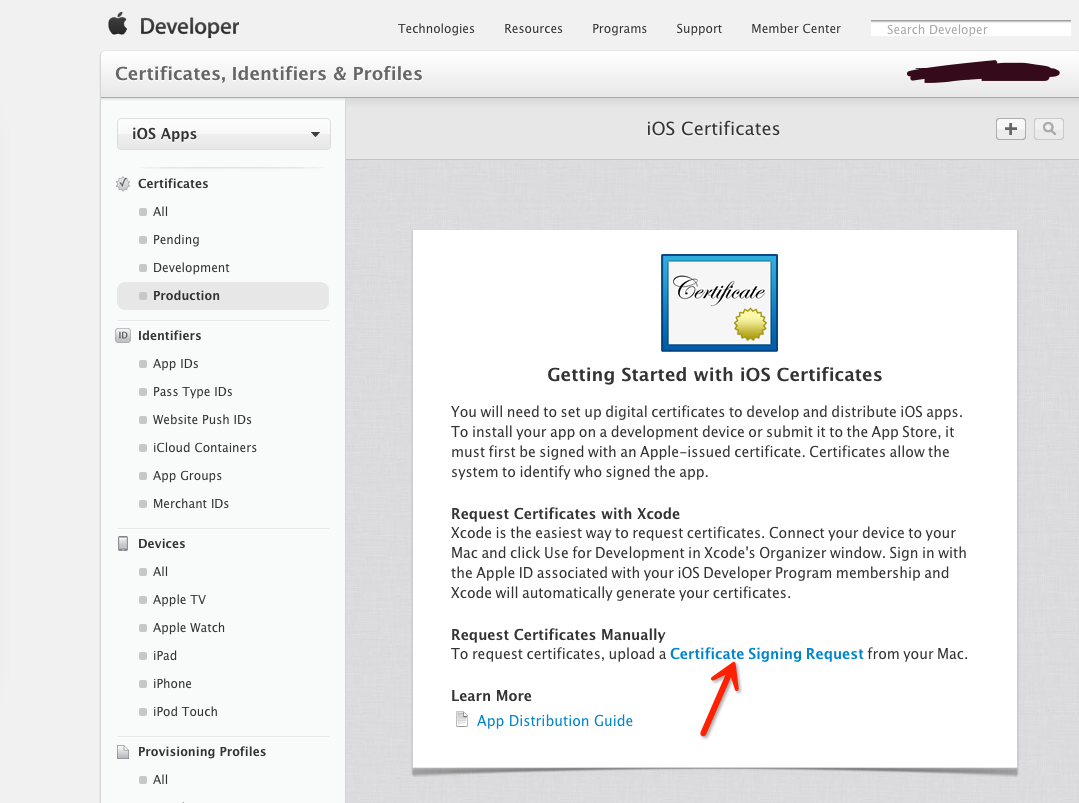
Task: Click the magnifier search certificates button
Action: (1049, 129)
